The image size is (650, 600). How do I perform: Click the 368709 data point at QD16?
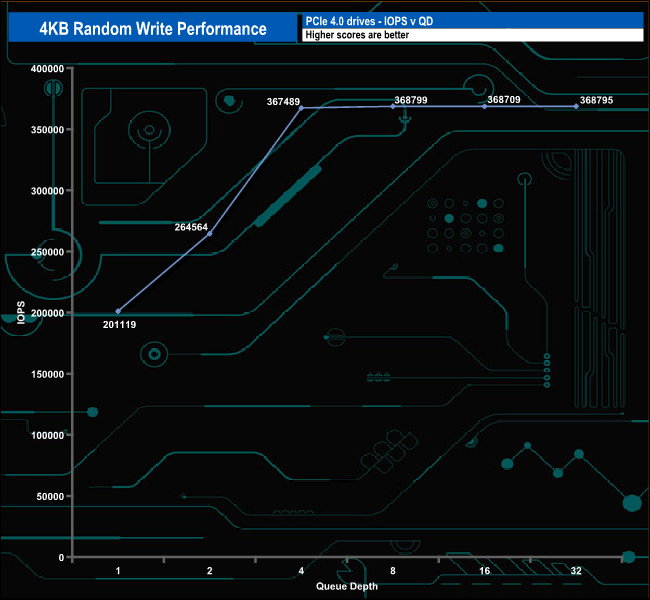click(485, 107)
